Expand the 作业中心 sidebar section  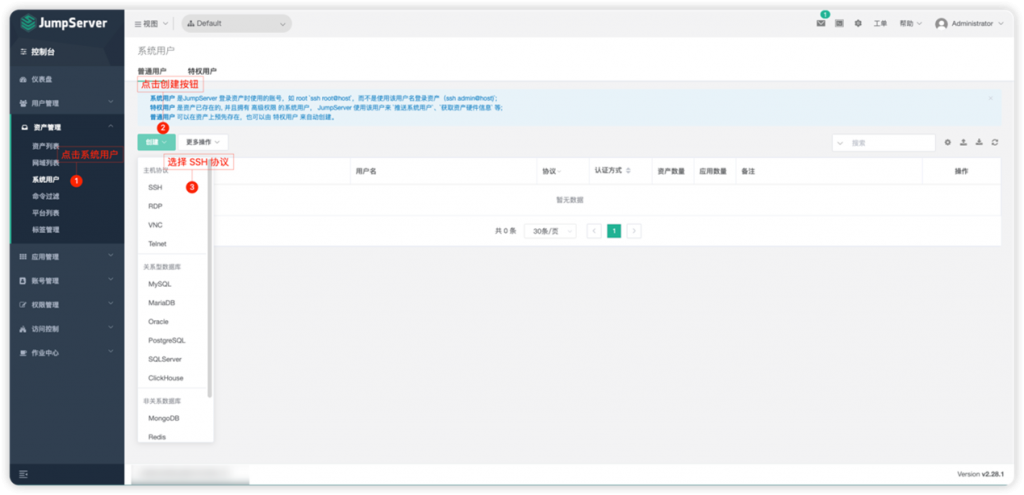(x=110, y=353)
